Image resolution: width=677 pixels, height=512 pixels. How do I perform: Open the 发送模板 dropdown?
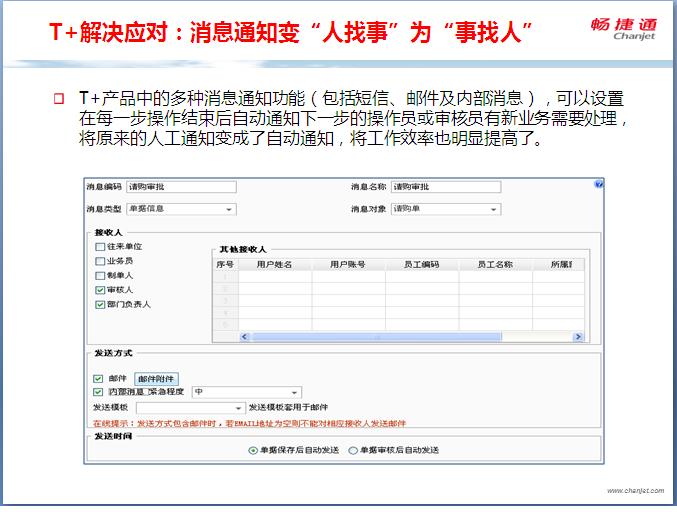[190, 408]
